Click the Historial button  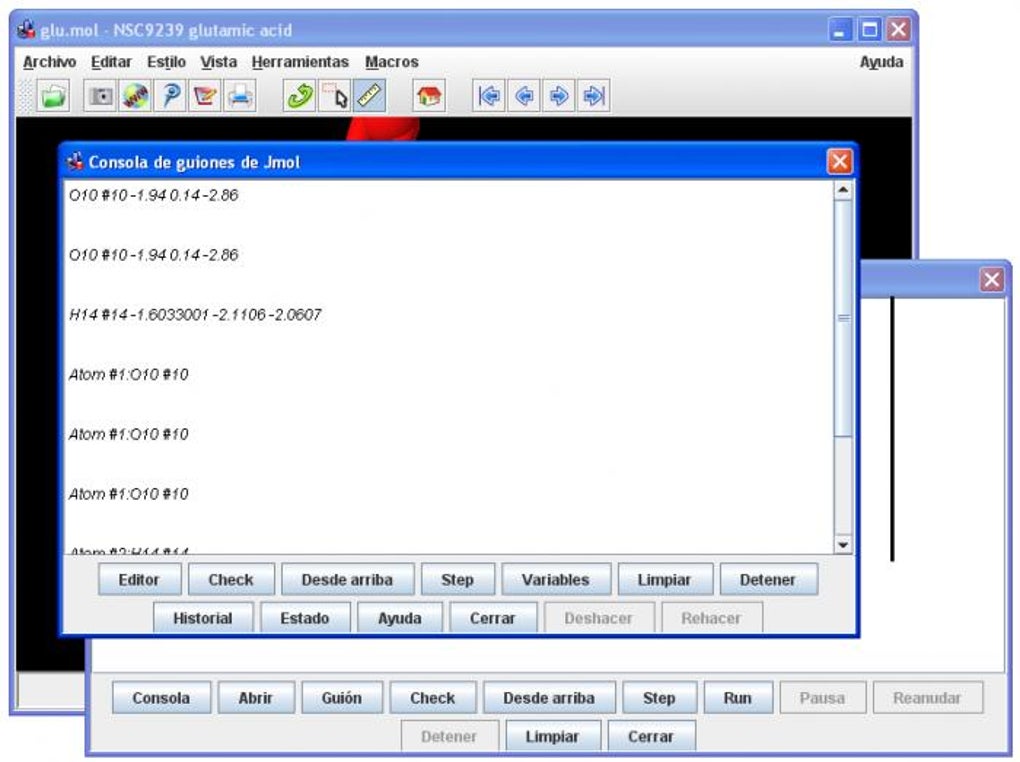(x=203, y=618)
